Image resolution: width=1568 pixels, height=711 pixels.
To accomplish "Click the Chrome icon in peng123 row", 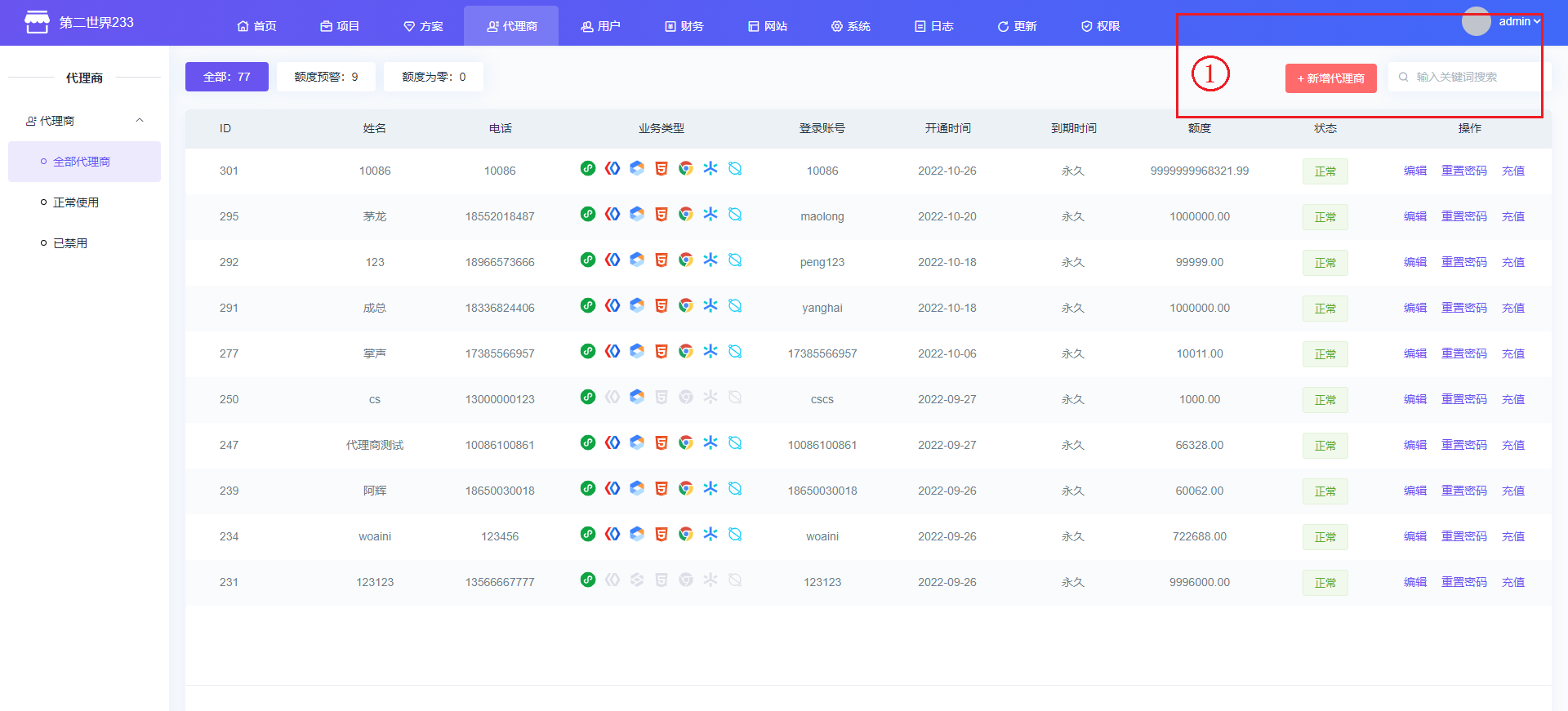I will coord(686,260).
